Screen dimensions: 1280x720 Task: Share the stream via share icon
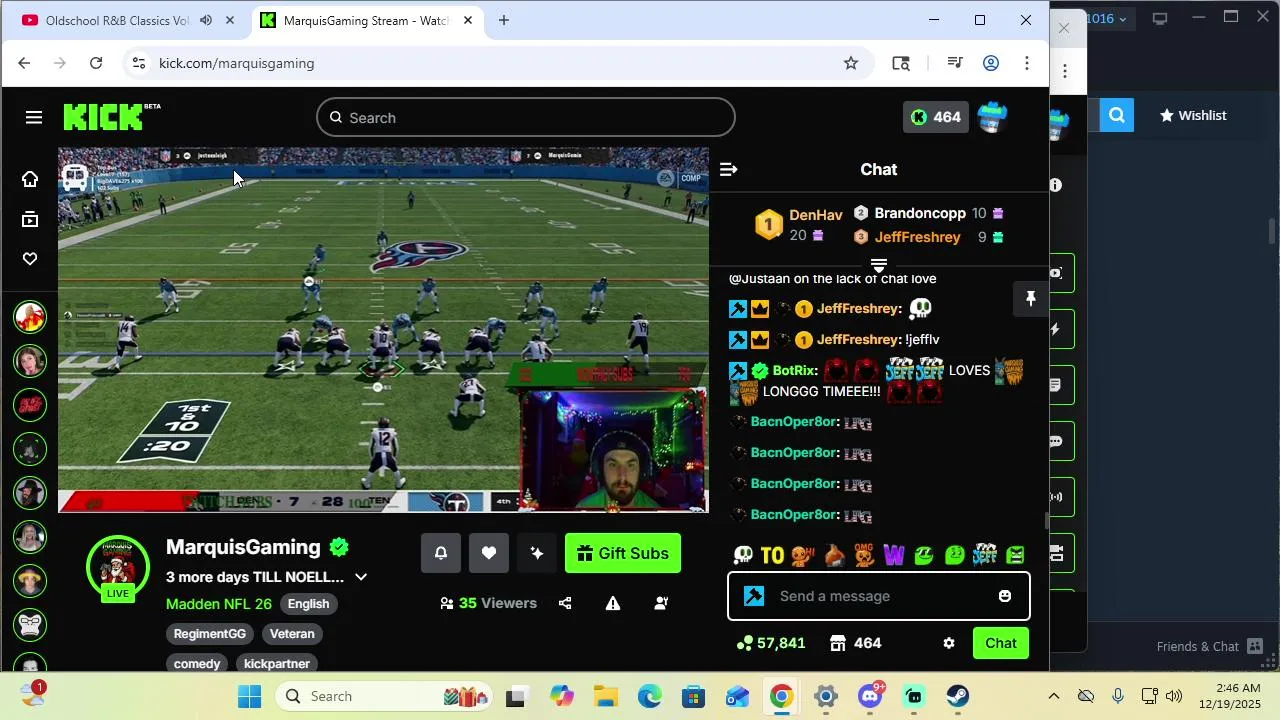(565, 603)
